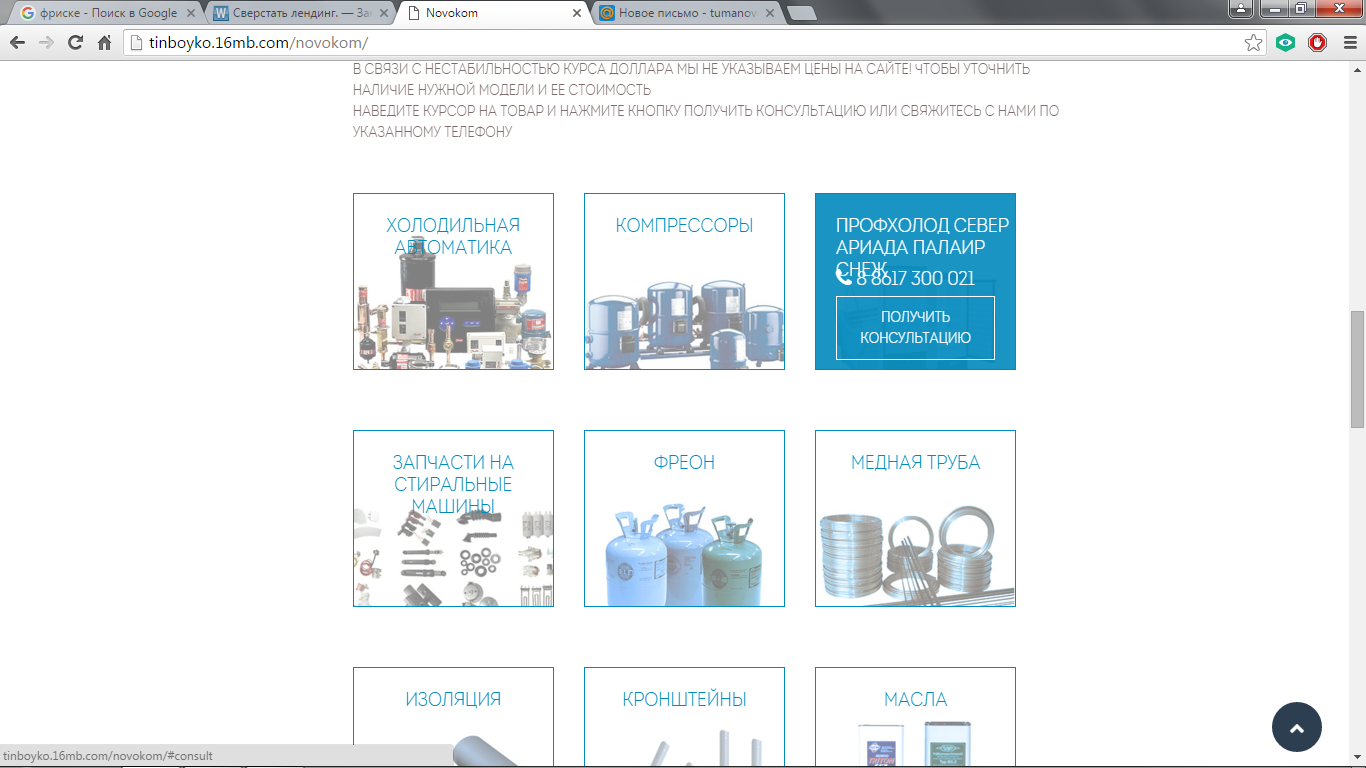Switch to the Новое письмо mail tab
Screen dimensions: 1366x768
click(685, 13)
